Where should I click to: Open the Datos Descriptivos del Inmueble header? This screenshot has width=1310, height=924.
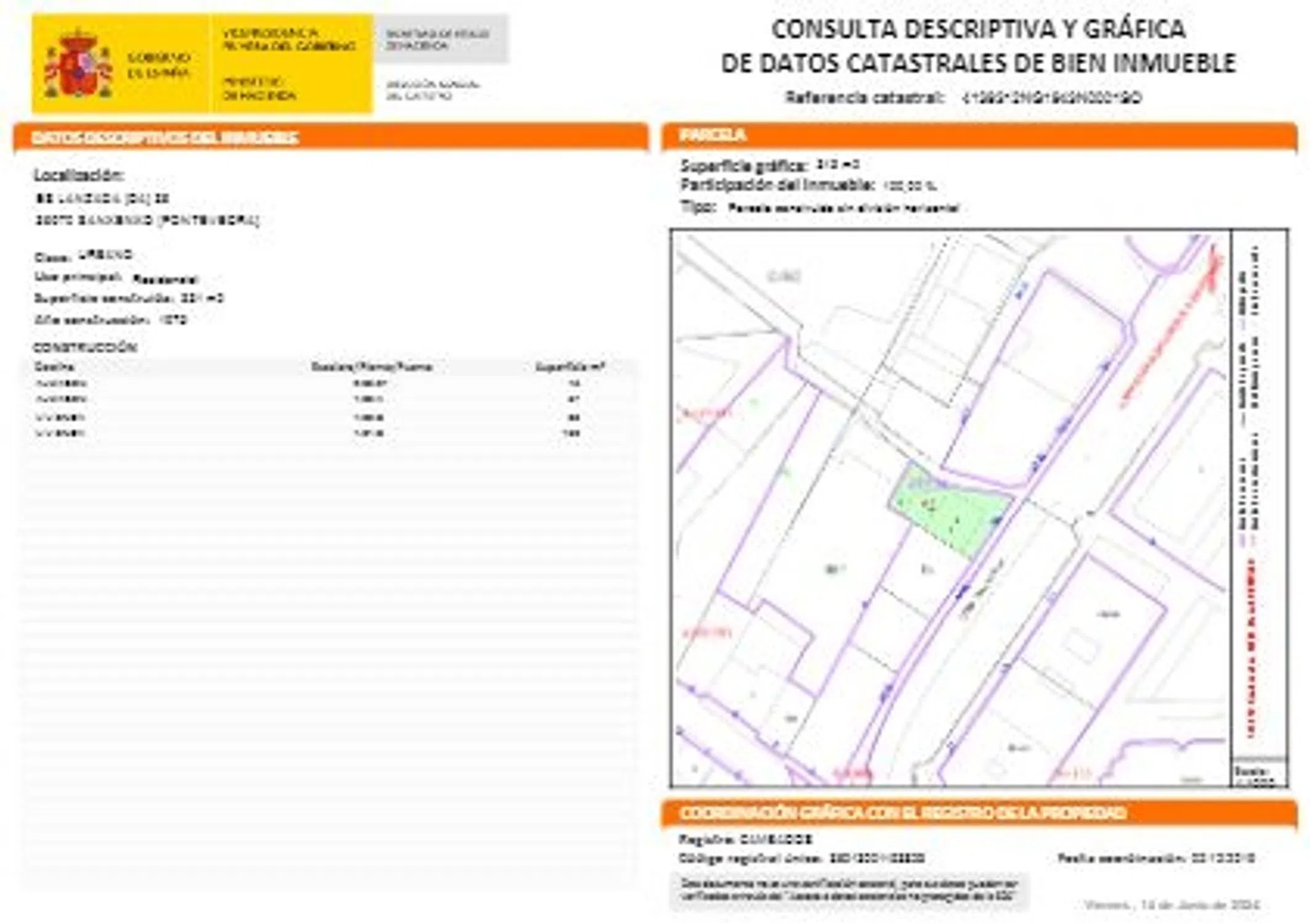pyautogui.click(x=164, y=137)
